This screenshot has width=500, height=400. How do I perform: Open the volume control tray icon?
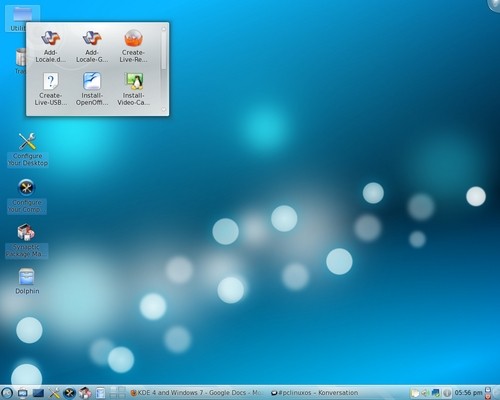[x=425, y=393]
